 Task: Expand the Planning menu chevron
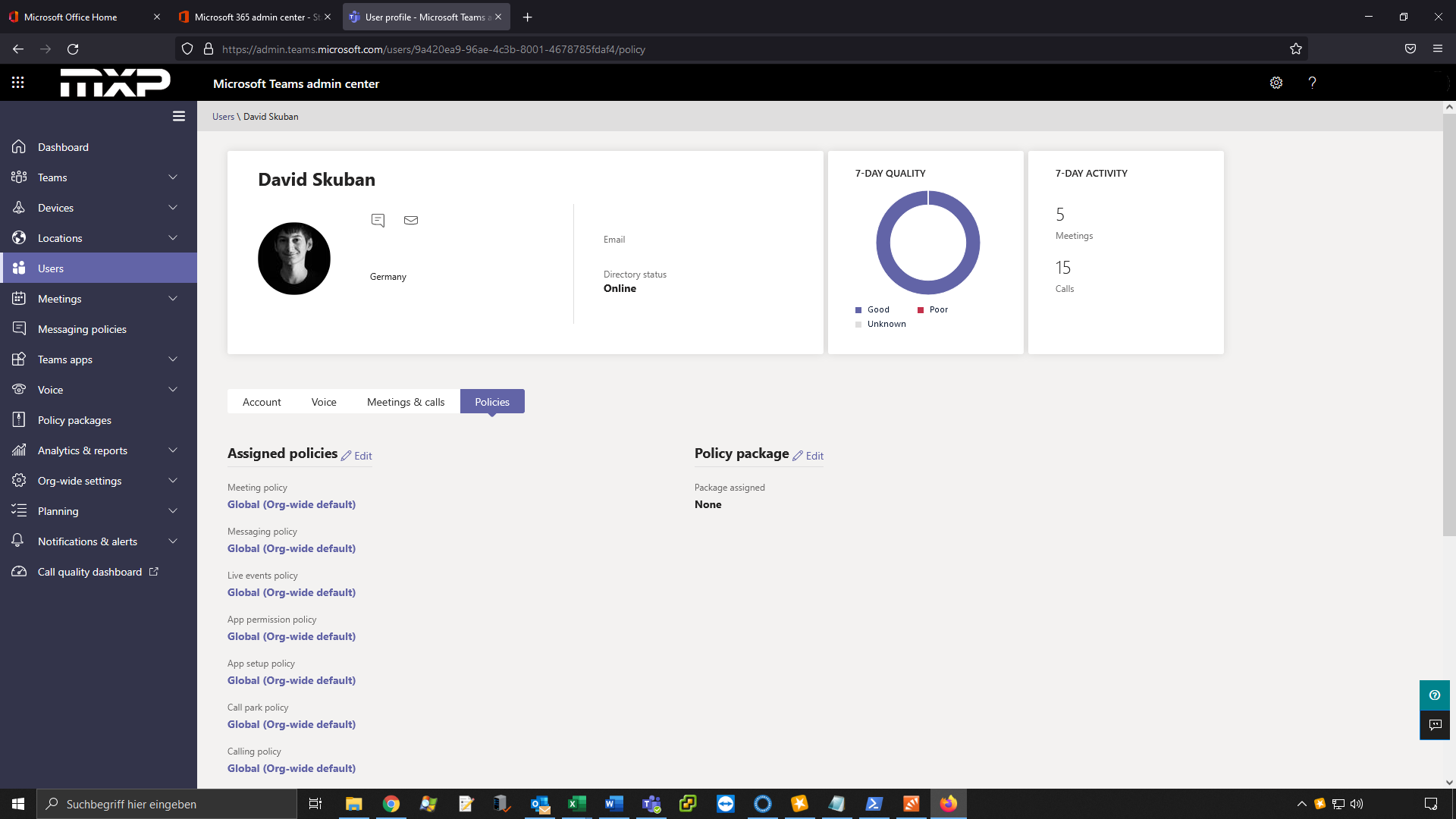click(173, 511)
